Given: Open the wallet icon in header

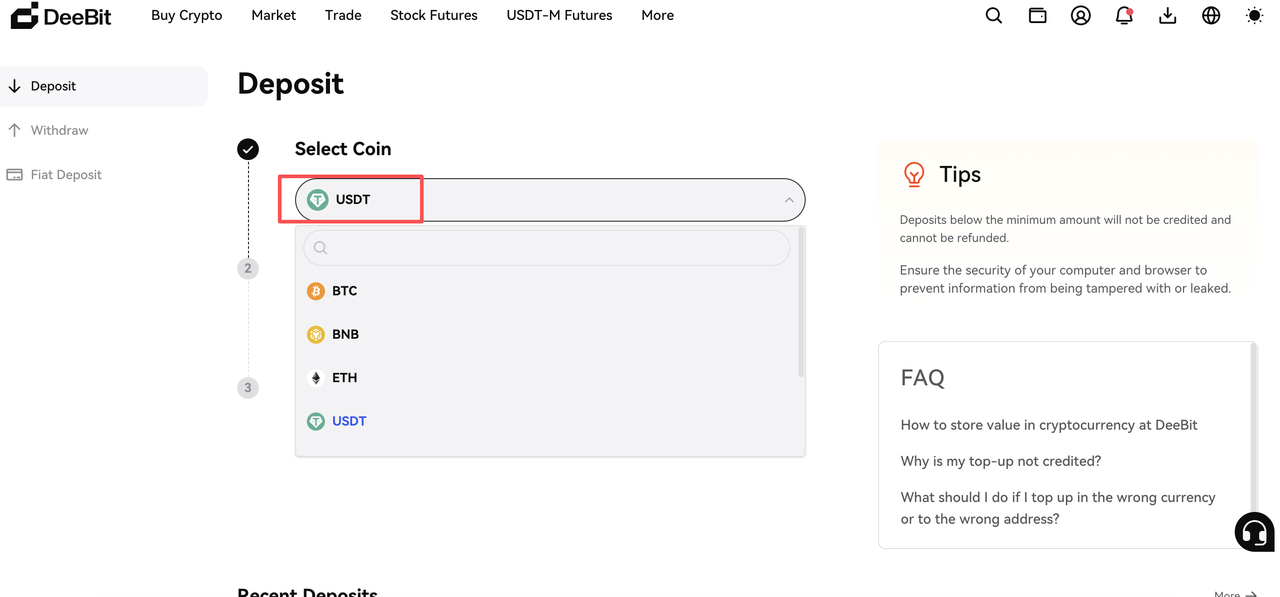Looking at the screenshot, I should [x=1038, y=15].
